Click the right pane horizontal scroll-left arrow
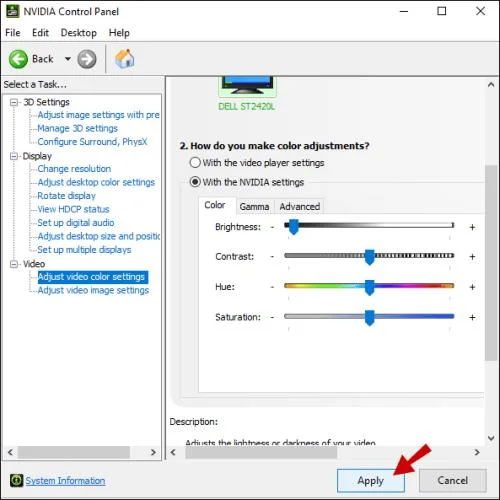Viewport: 500px width, 500px height. click(173, 452)
